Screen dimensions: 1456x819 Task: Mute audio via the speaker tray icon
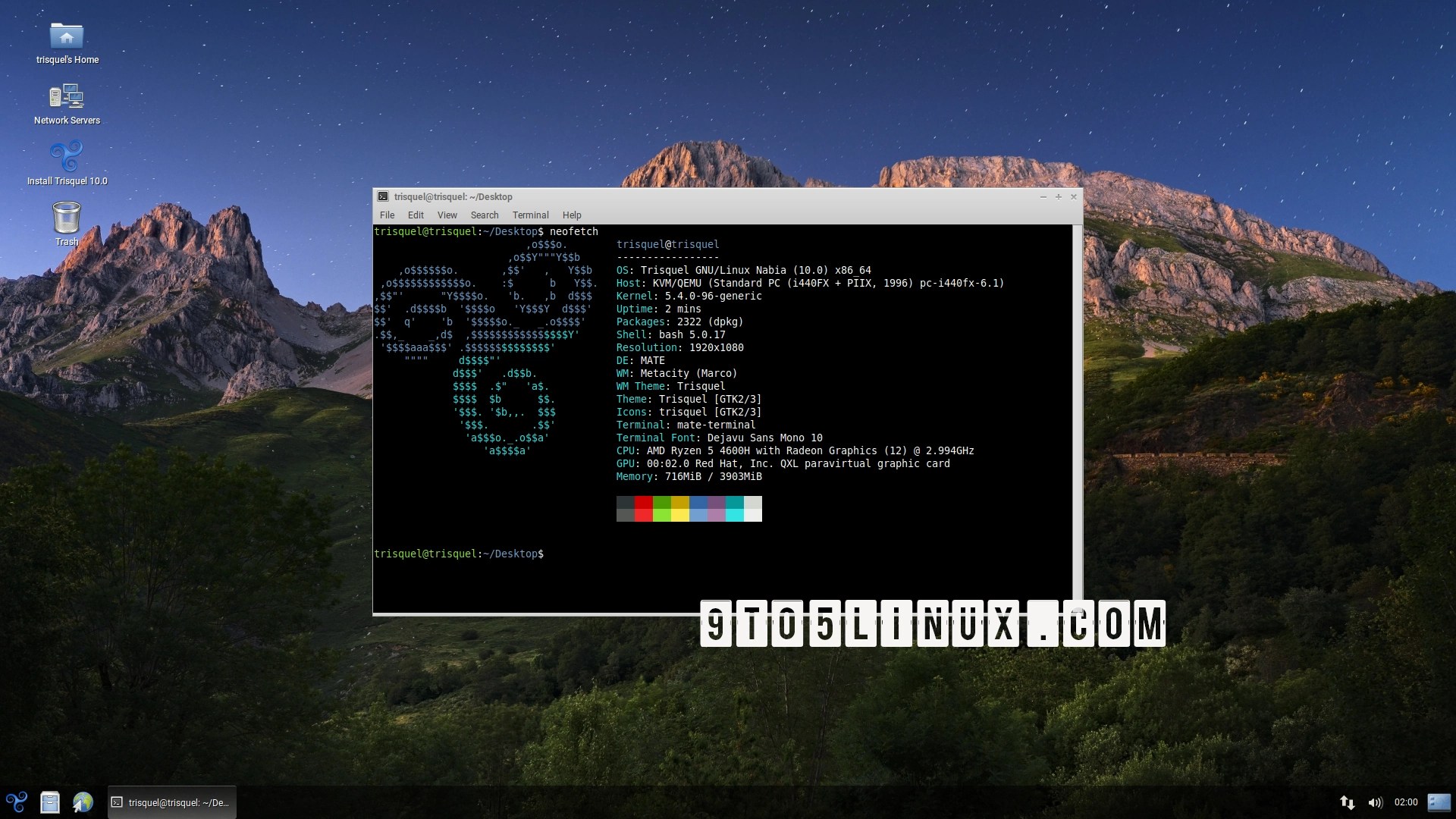(x=1376, y=802)
